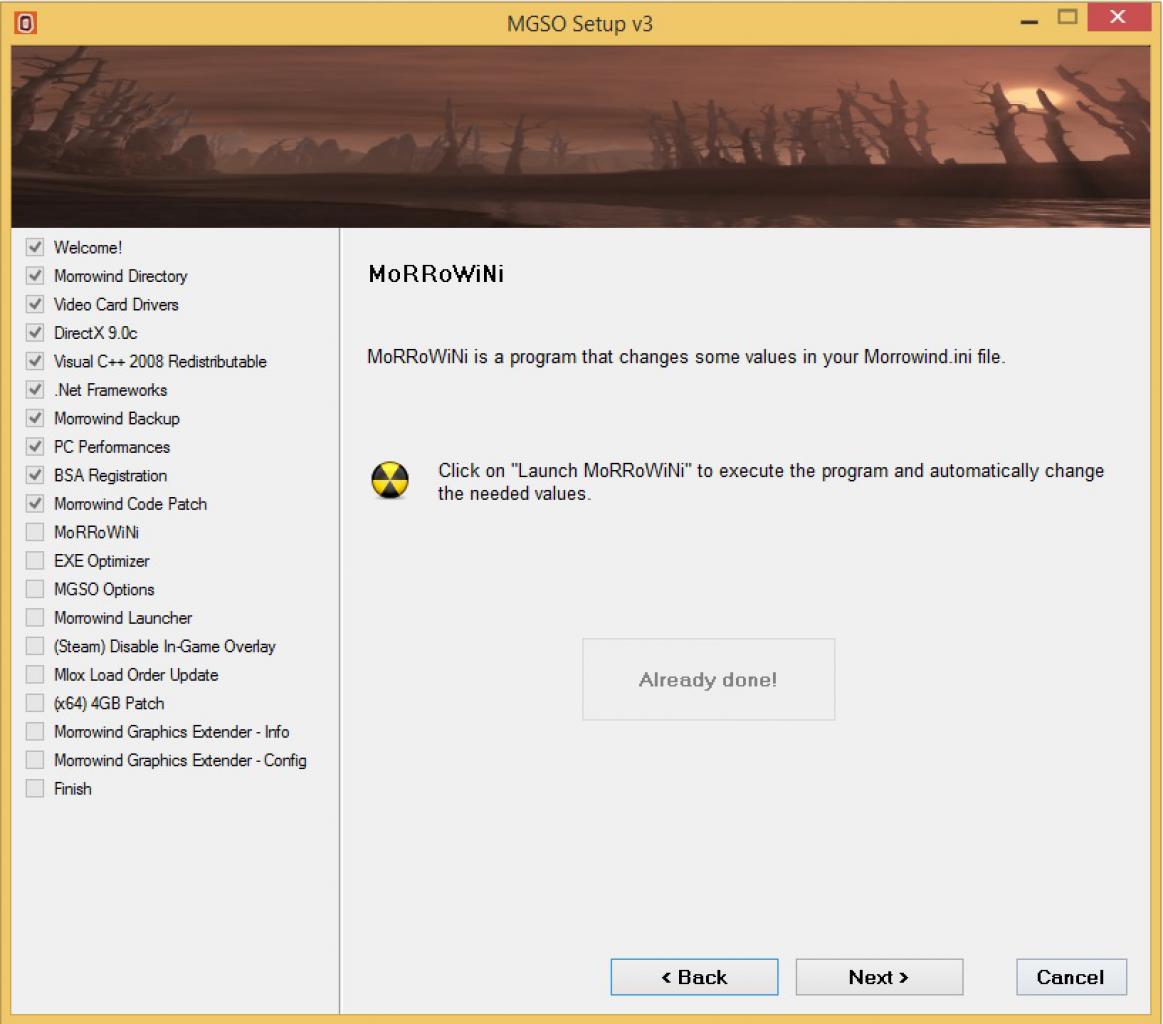Check the EXE Optimizer checkbox
The image size is (1163, 1024).
(x=35, y=561)
